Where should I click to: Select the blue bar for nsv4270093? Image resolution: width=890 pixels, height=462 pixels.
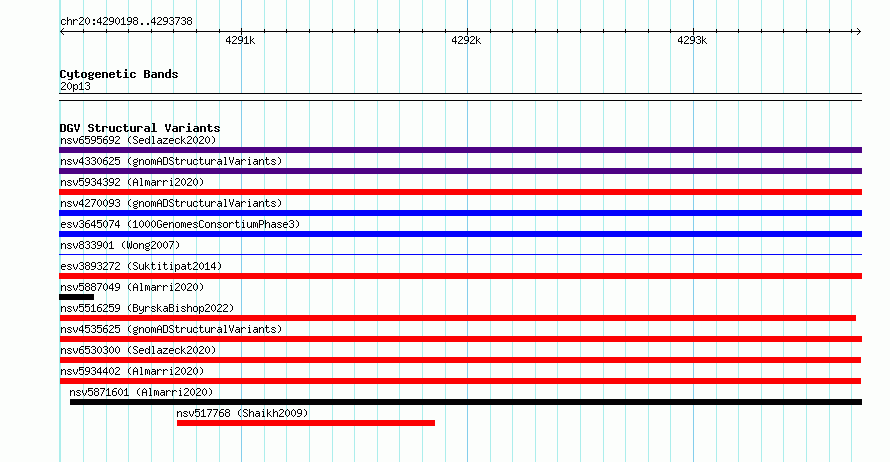pyautogui.click(x=460, y=213)
